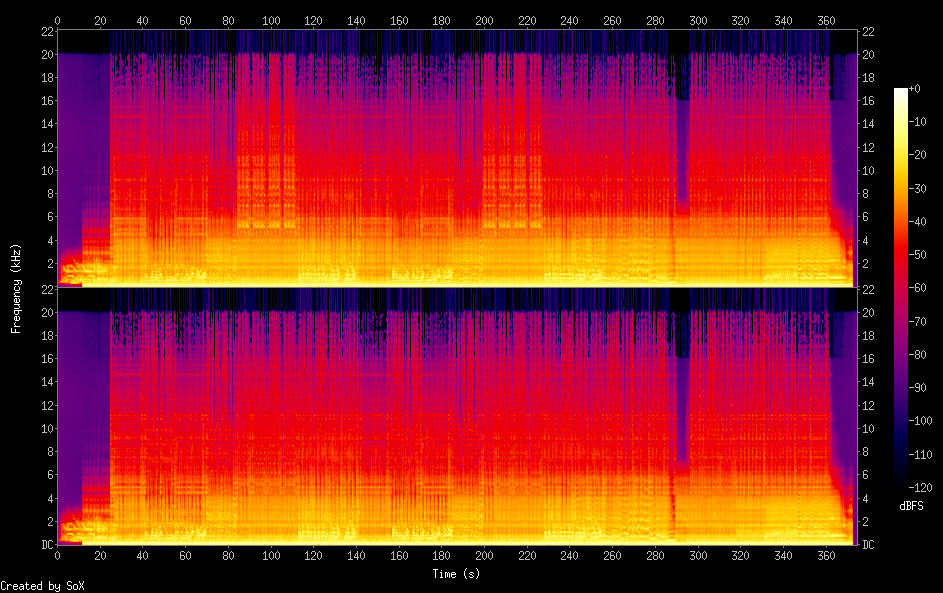
Task: Click the 'DC' label on the left frequency axis
Action: (x=48, y=545)
